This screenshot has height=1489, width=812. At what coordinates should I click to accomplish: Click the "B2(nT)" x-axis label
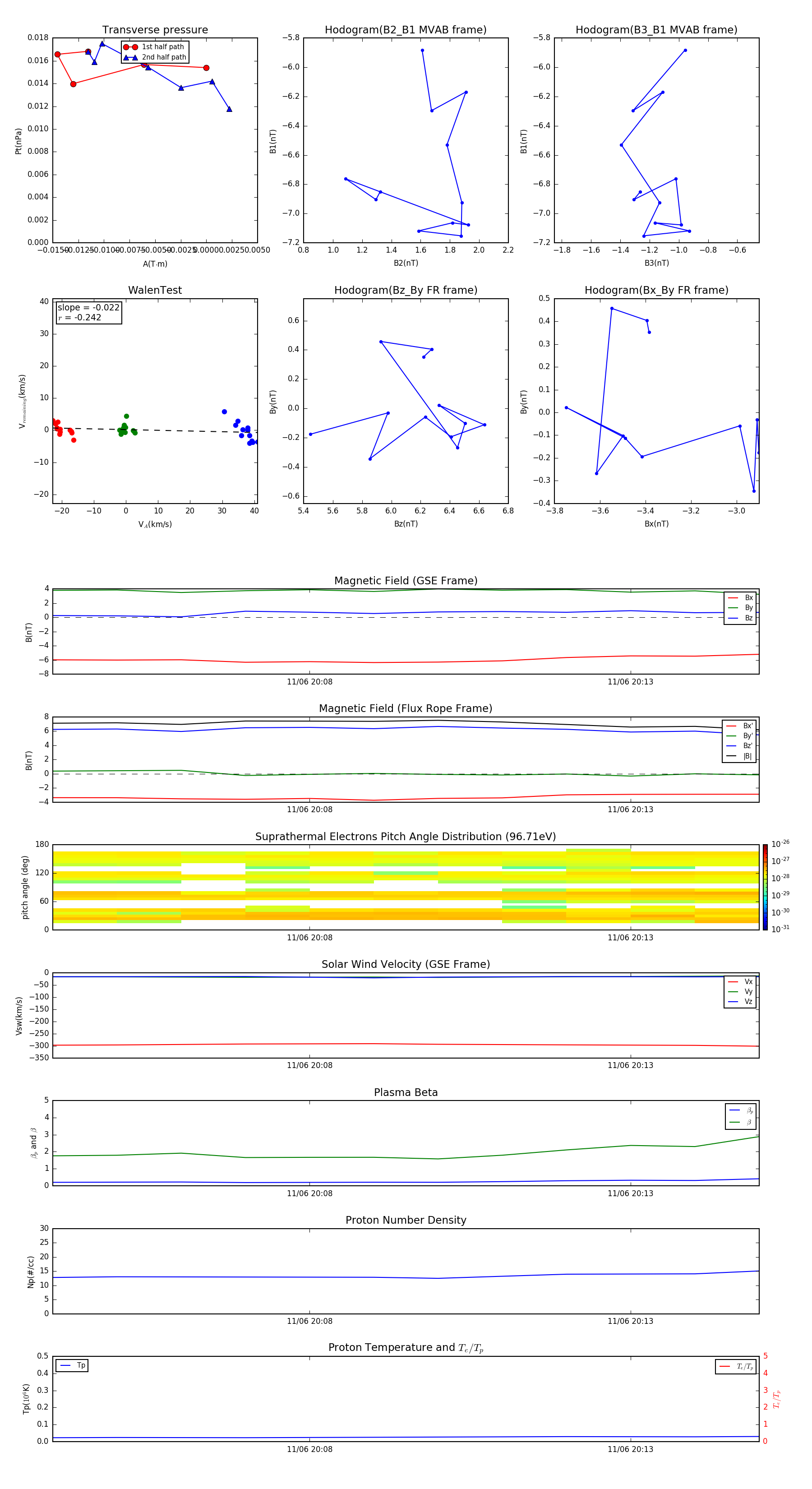[x=406, y=264]
